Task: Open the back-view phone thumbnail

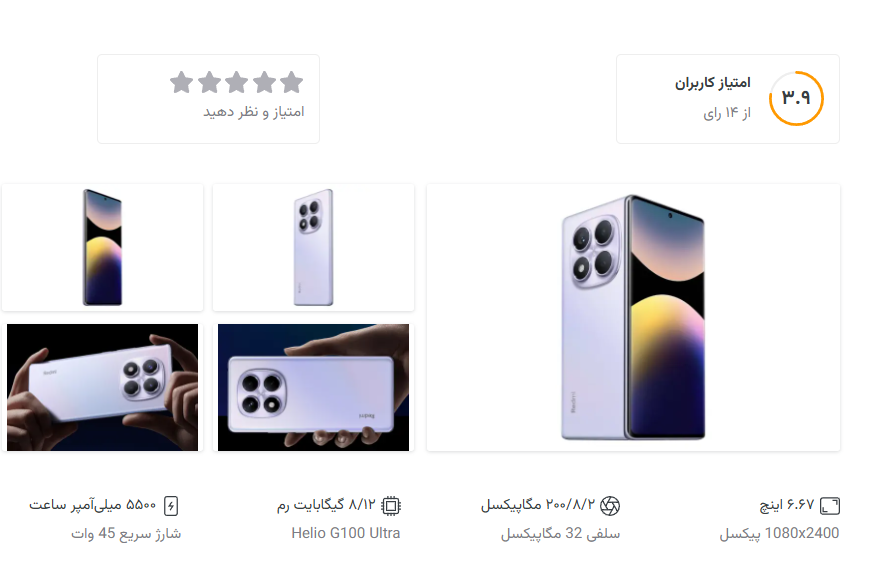Action: tap(313, 247)
